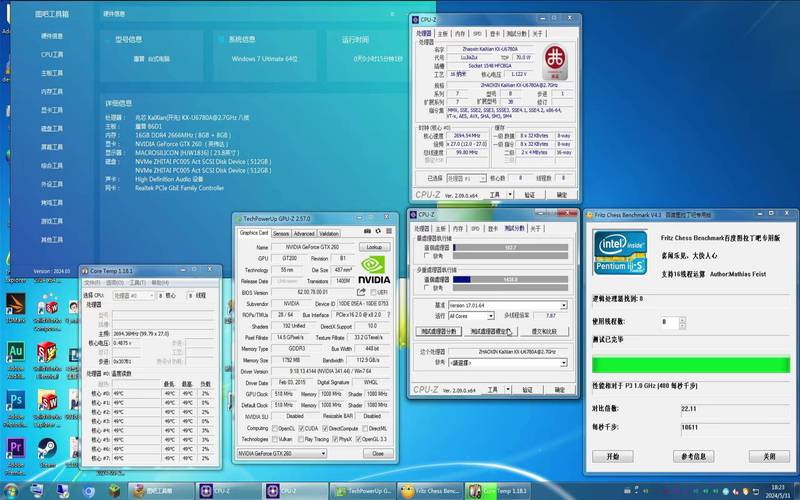Click the Intel Pentium logo in Fritz Chess Benchmark
Screen dimensions: 800x500
pyautogui.click(x=620, y=252)
